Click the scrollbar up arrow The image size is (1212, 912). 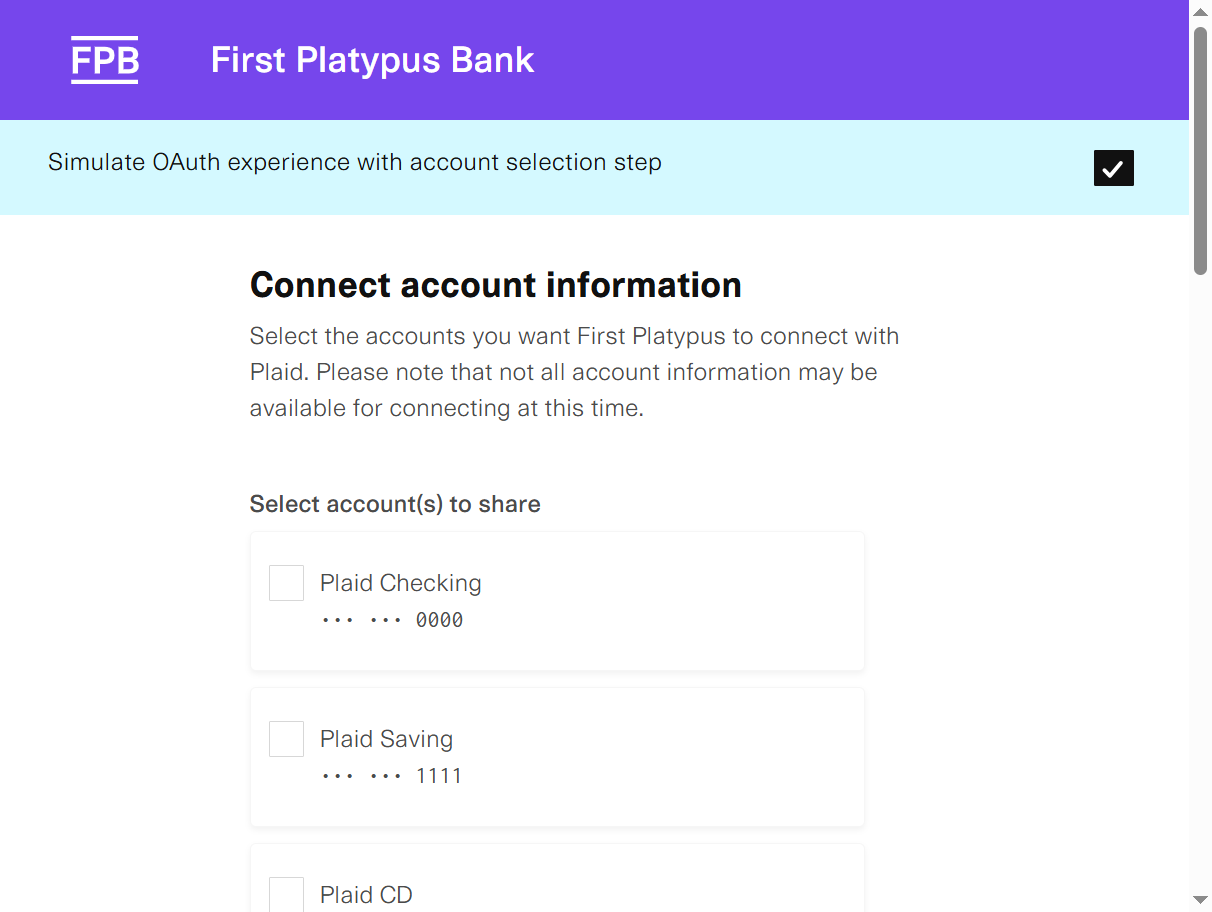(1200, 11)
